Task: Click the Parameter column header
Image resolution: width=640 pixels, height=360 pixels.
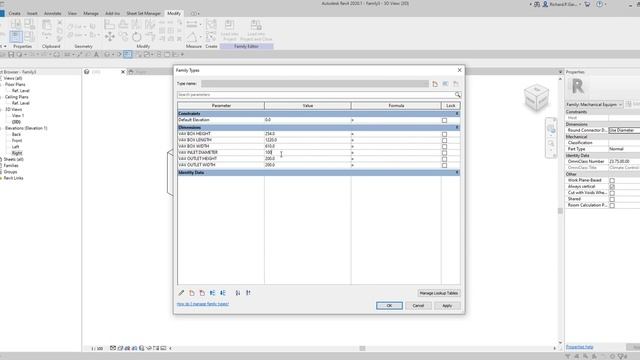Action: (221, 106)
